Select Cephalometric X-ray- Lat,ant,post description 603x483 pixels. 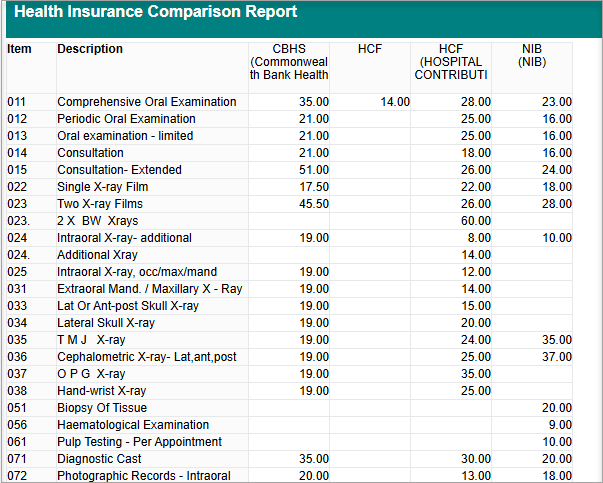pos(147,357)
